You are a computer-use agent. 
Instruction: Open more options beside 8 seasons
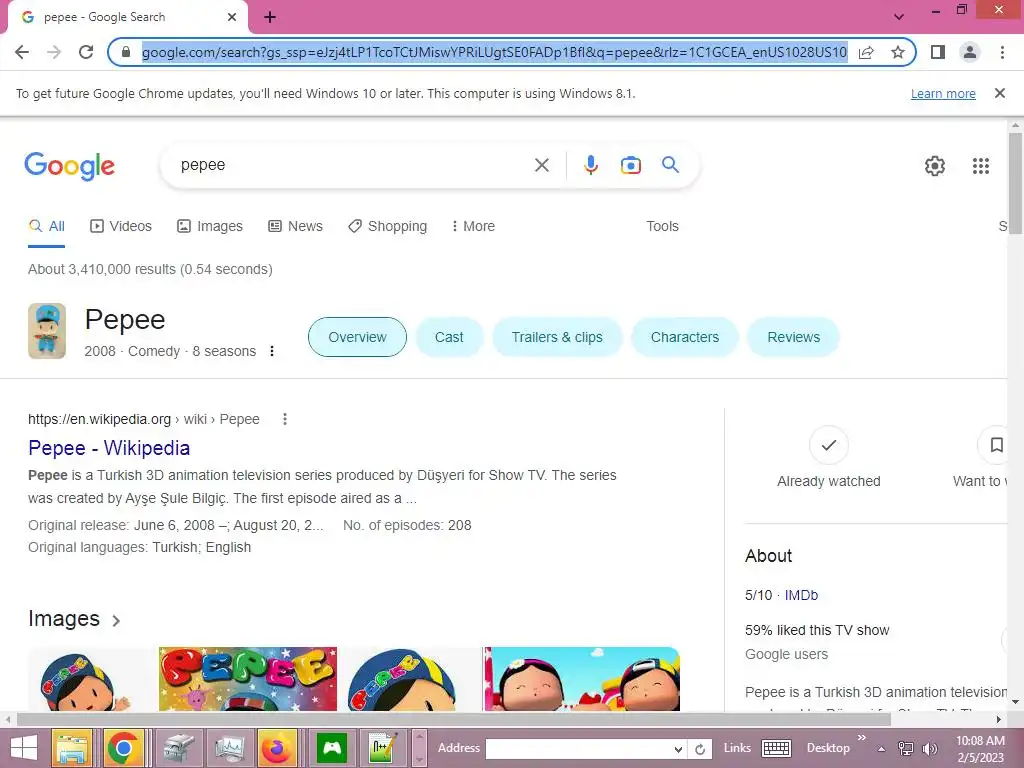coord(272,351)
